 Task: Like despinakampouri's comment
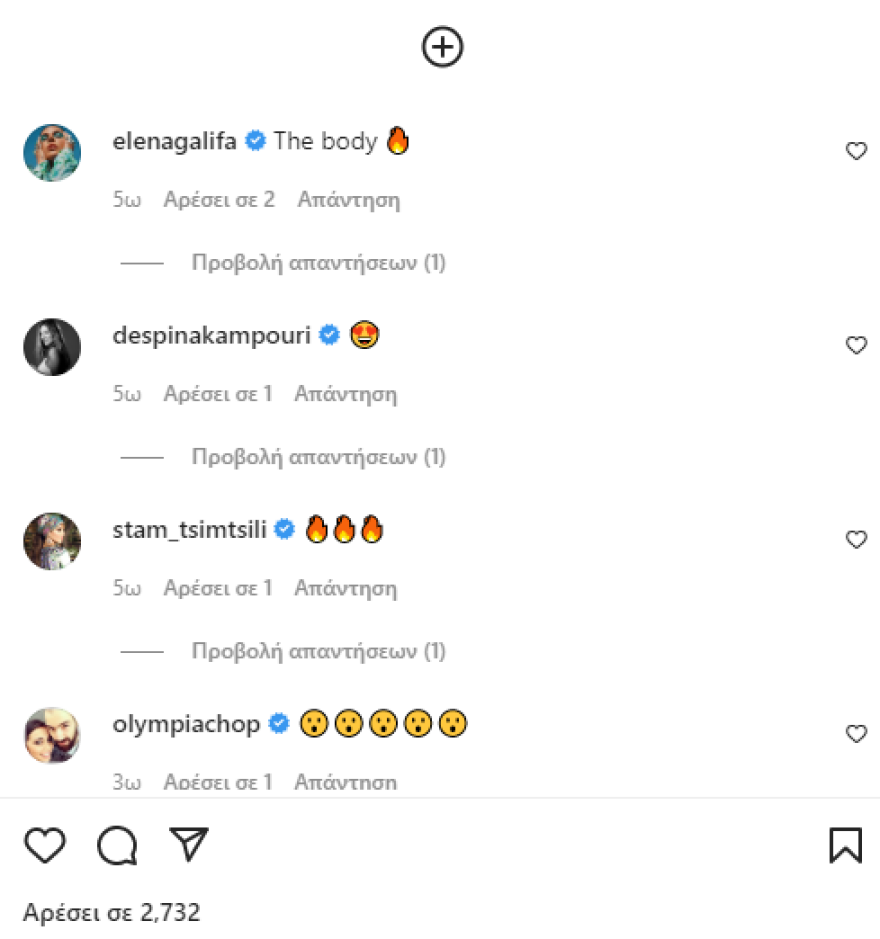point(856,345)
